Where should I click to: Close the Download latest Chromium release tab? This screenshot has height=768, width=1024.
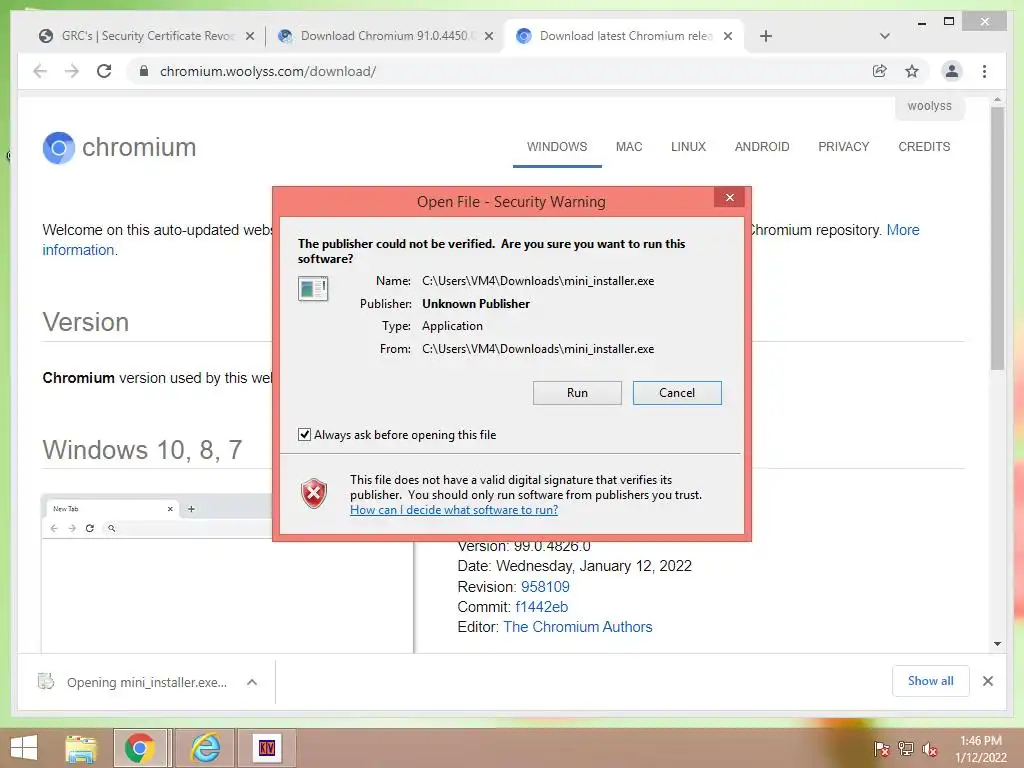(x=728, y=37)
